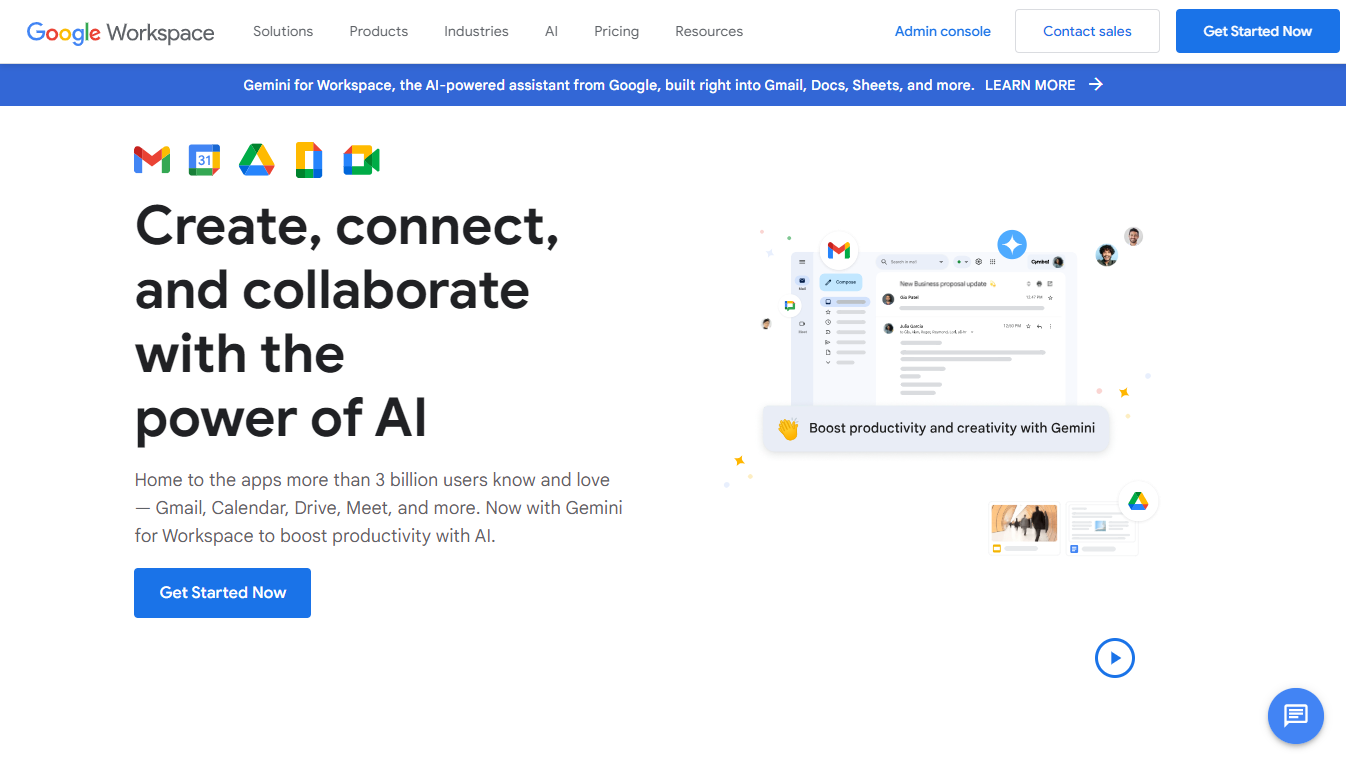Click the Google Meet icon
Viewport: 1346px width, 758px height.
pos(362,160)
